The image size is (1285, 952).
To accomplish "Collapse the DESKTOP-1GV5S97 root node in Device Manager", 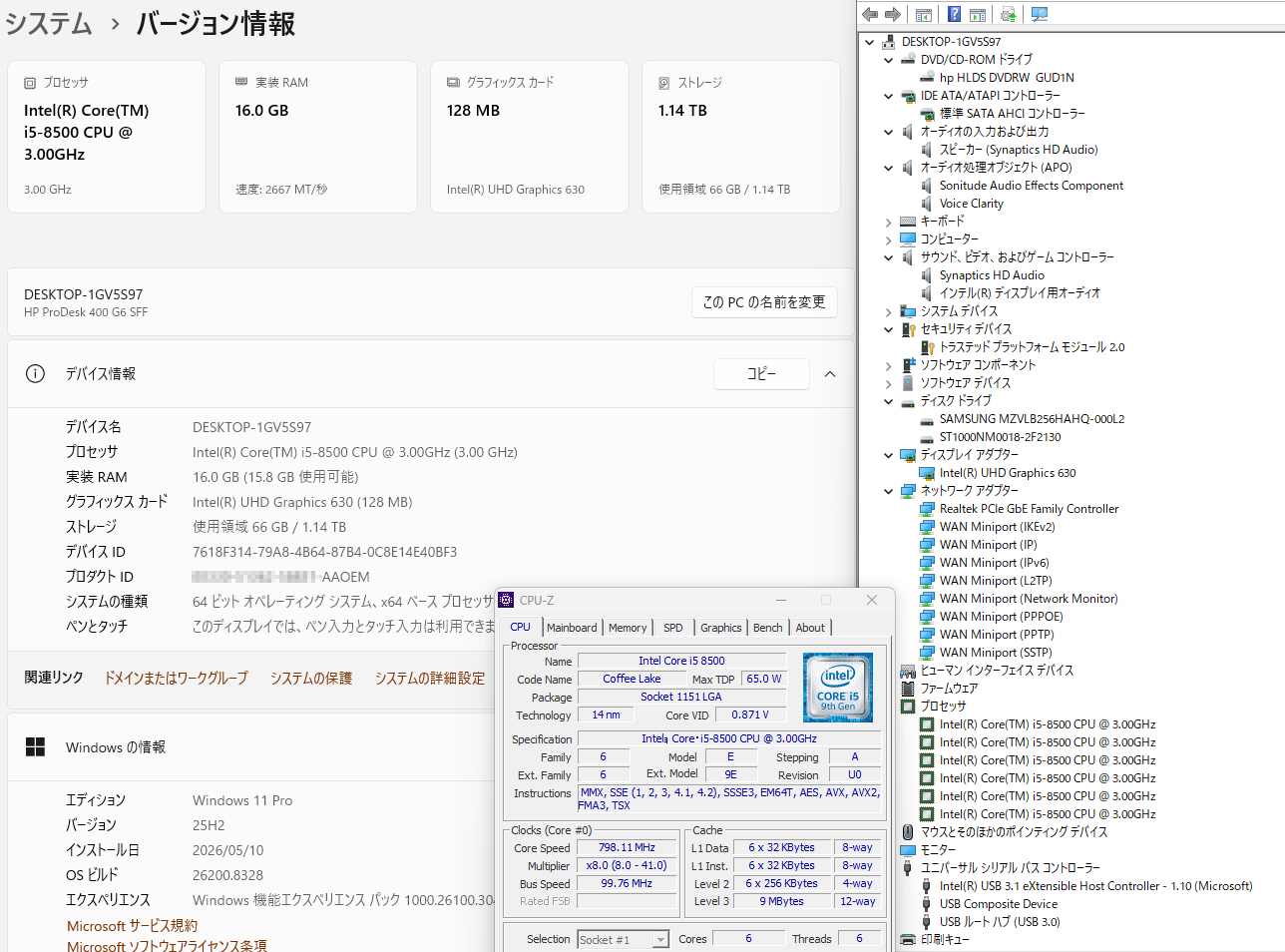I will 870,42.
